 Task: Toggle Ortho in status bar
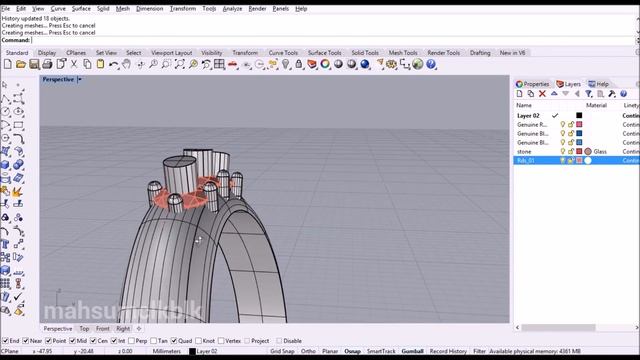308,351
